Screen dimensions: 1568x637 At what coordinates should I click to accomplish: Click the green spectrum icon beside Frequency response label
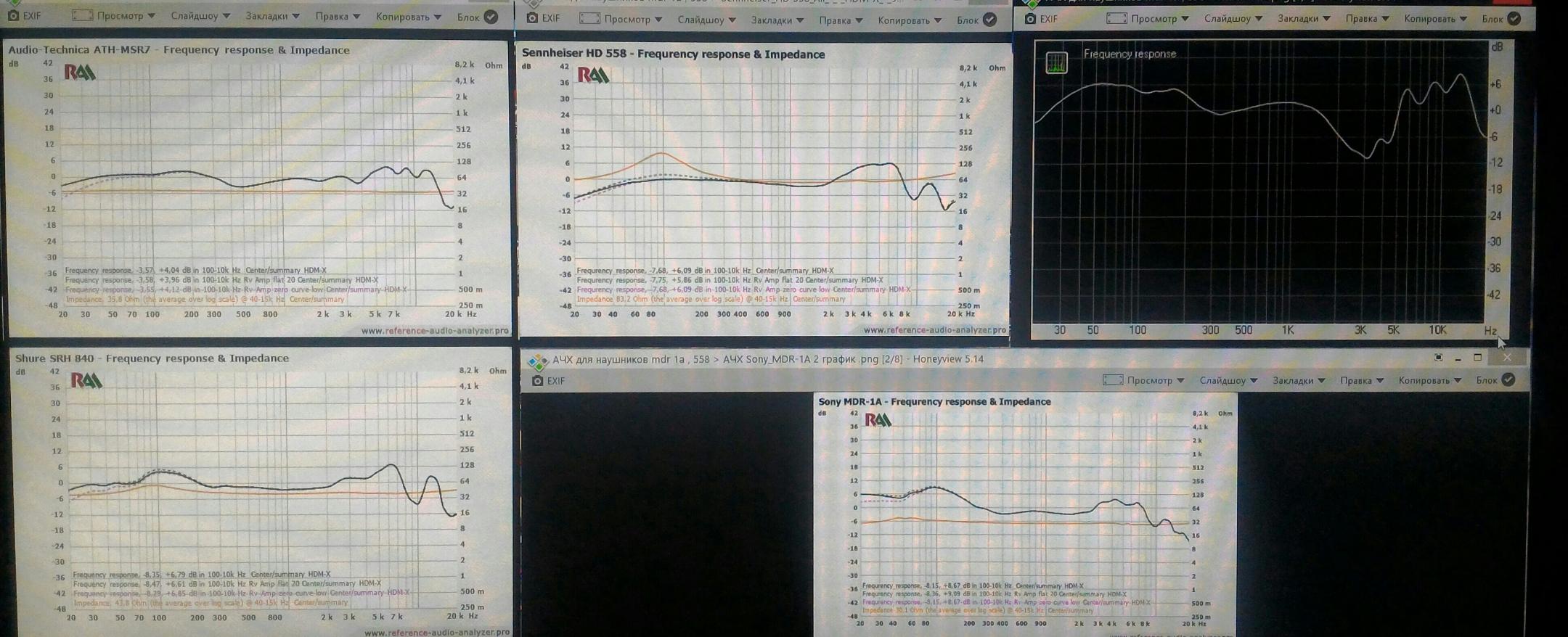1056,62
